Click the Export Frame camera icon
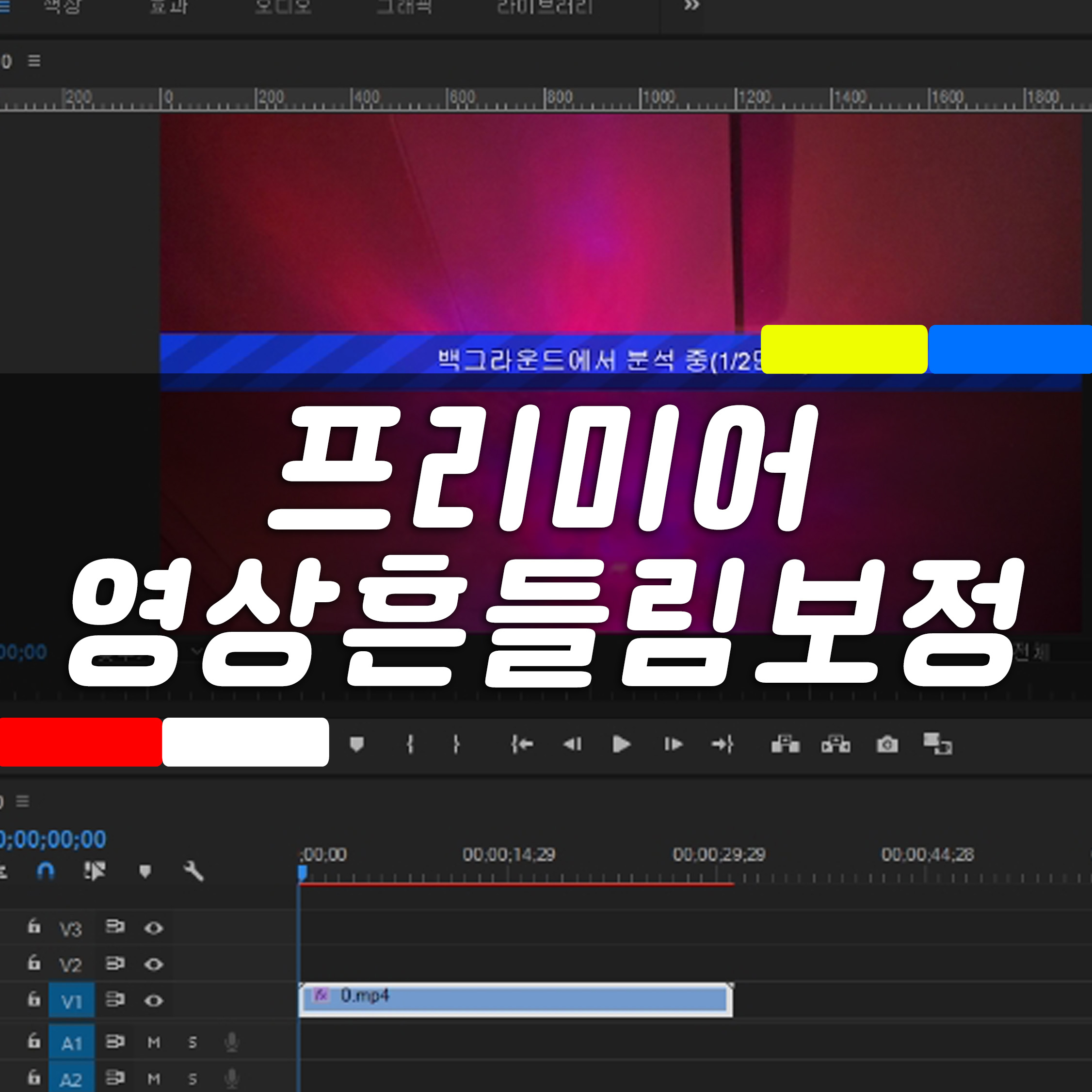 point(887,744)
